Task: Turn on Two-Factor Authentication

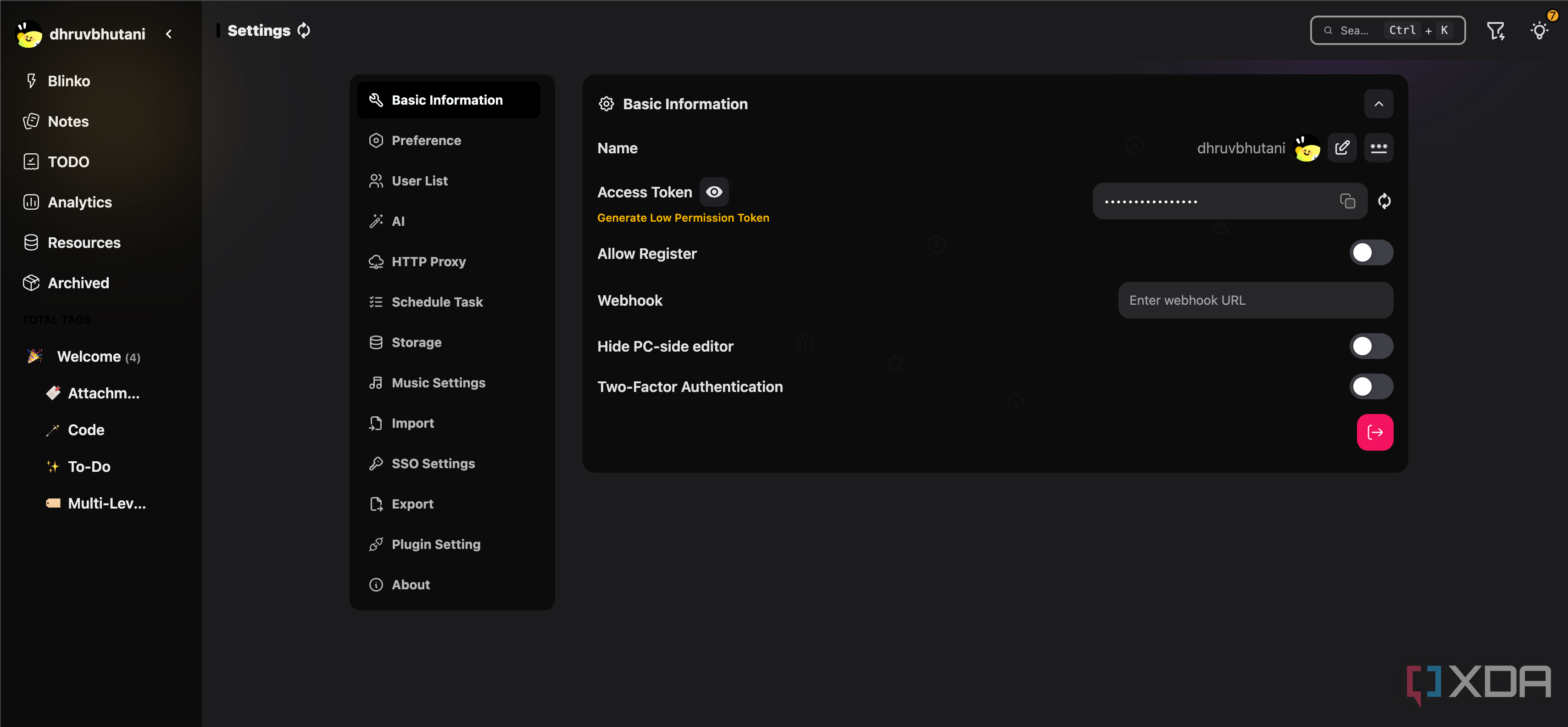Action: [1371, 386]
